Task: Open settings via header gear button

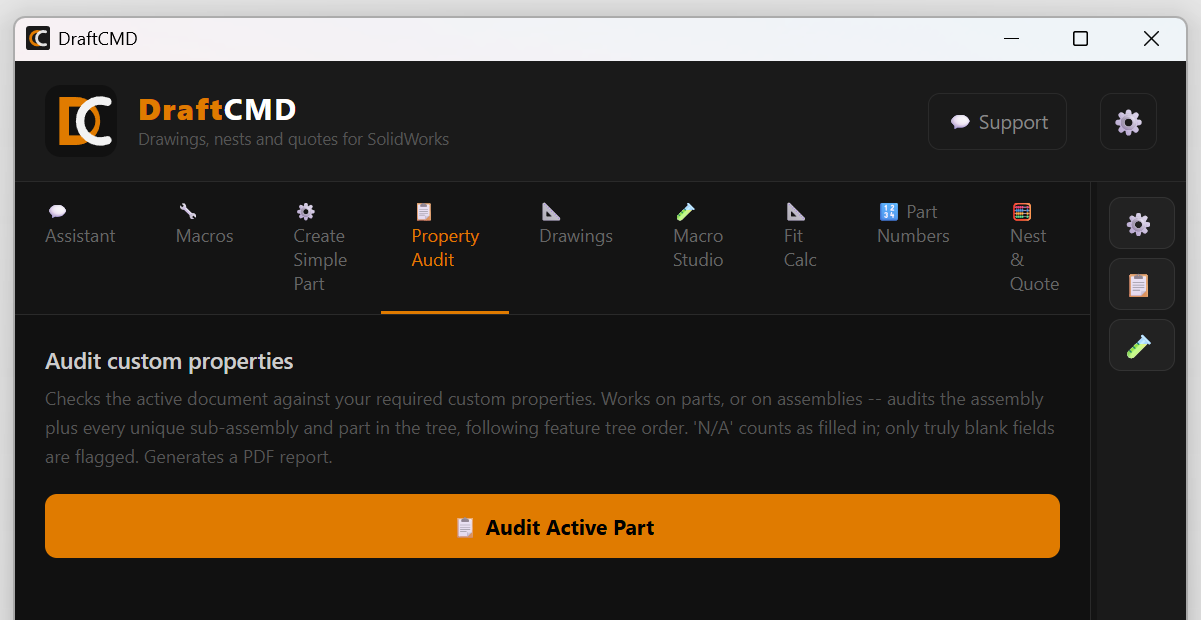Action: pyautogui.click(x=1128, y=122)
